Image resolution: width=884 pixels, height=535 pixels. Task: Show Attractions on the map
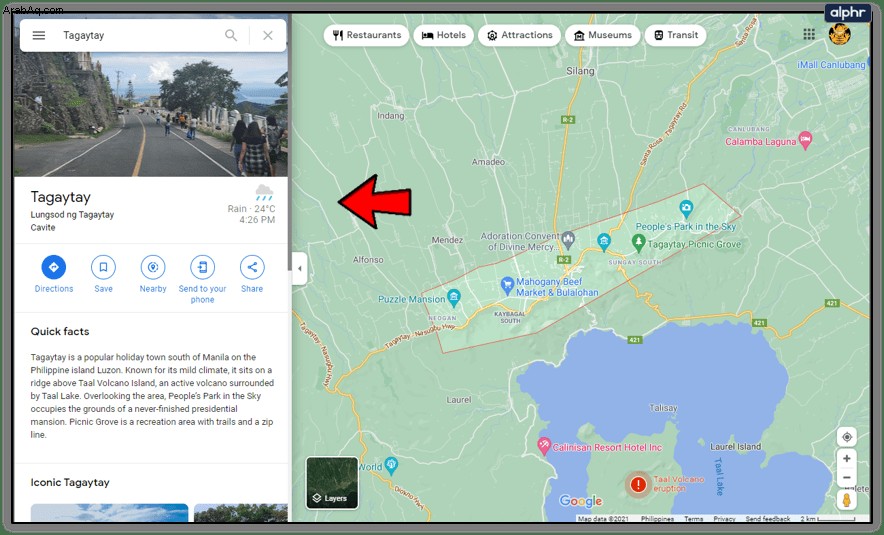coord(519,35)
